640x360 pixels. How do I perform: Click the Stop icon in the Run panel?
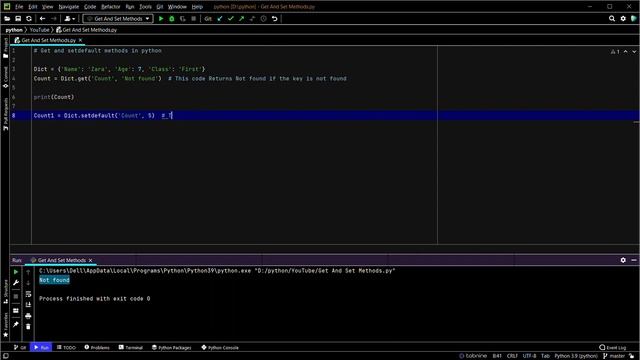click(x=16, y=296)
